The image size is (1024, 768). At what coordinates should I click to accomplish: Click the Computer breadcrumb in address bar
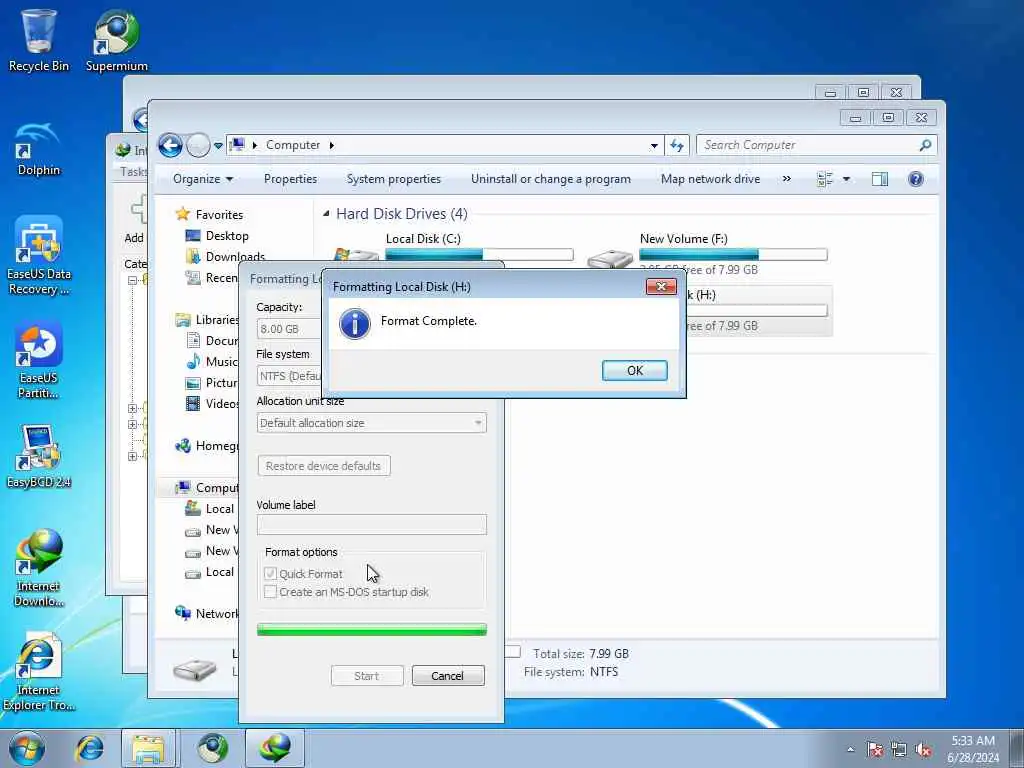293,145
